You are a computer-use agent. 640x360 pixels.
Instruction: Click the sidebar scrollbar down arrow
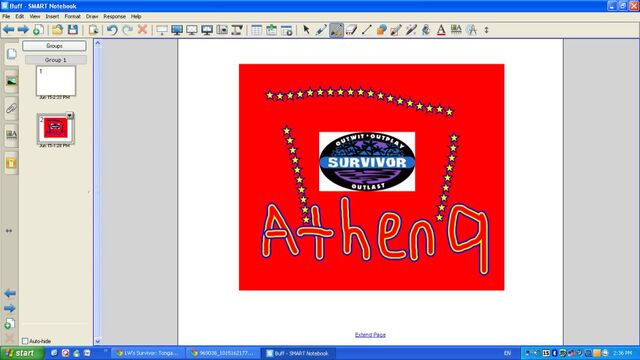98,341
